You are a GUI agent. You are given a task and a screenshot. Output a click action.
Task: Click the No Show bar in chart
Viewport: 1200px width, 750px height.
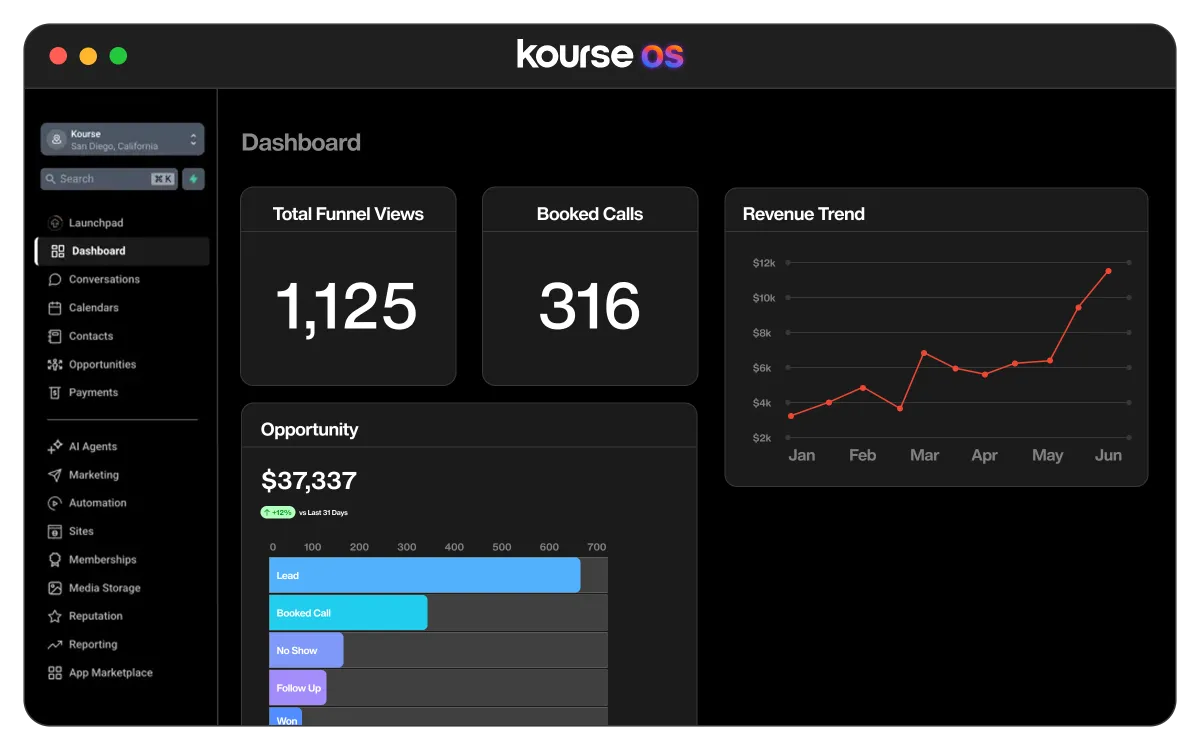tap(306, 650)
